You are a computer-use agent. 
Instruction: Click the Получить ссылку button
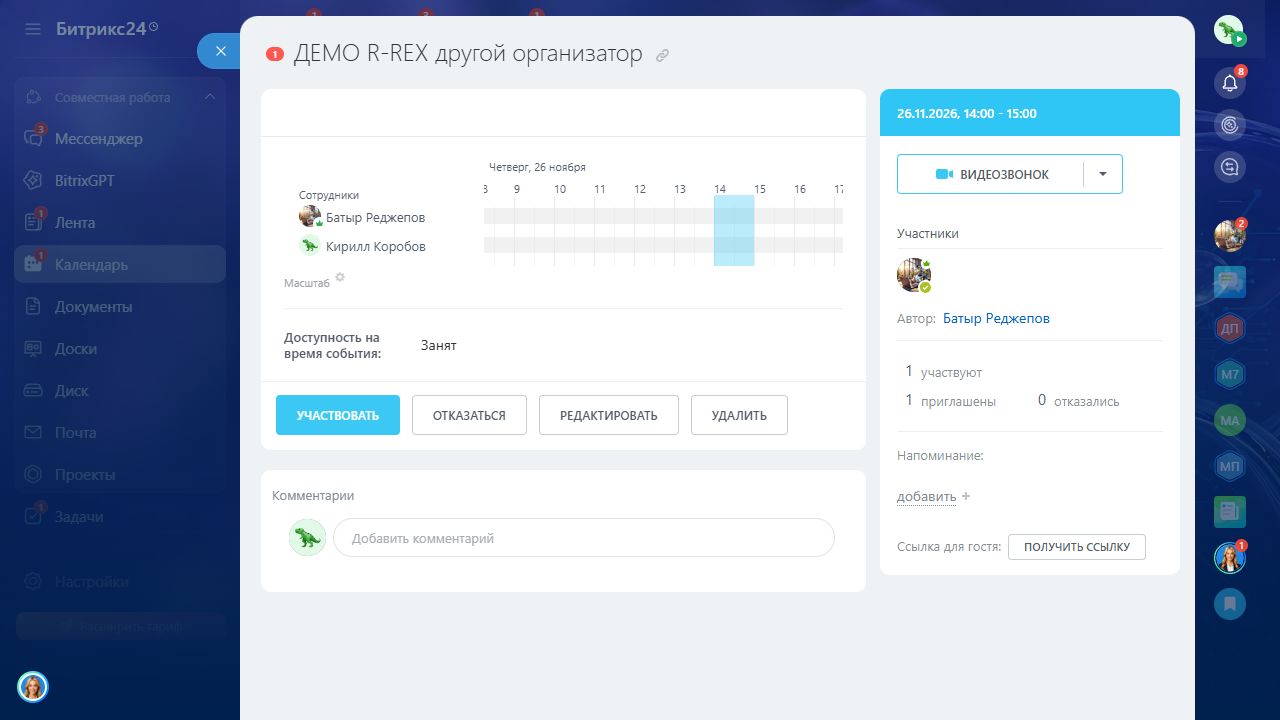tap(1077, 547)
